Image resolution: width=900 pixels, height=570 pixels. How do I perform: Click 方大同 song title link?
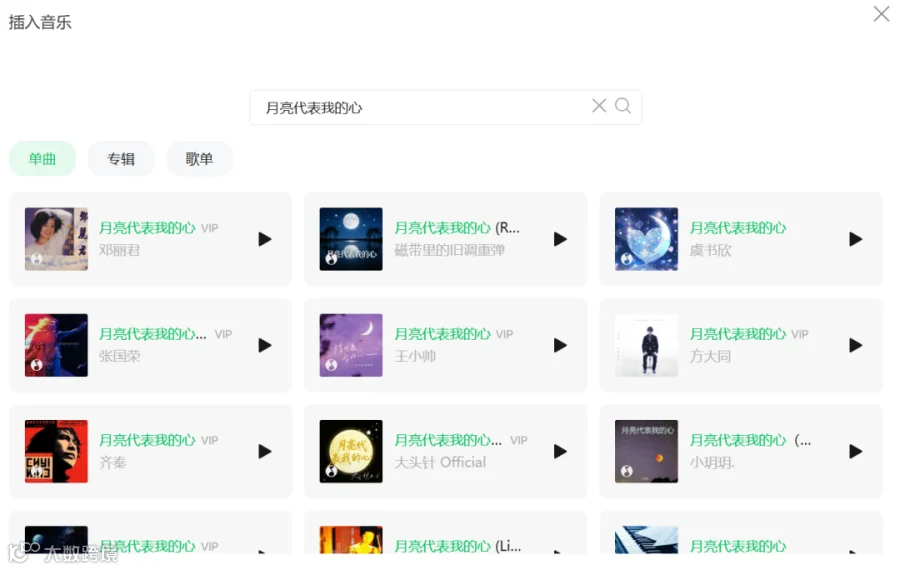click(738, 334)
